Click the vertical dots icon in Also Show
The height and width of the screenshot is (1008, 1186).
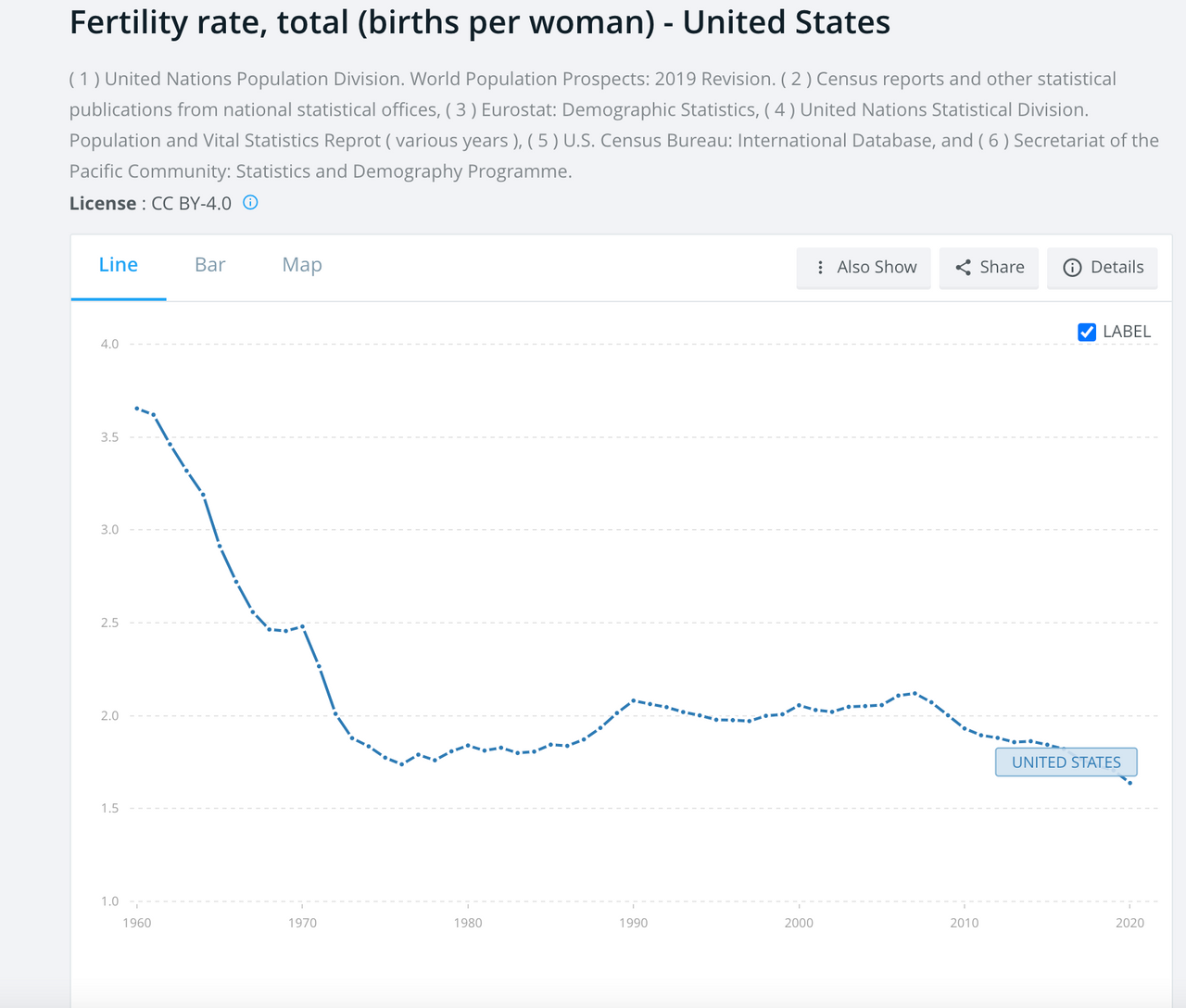820,268
